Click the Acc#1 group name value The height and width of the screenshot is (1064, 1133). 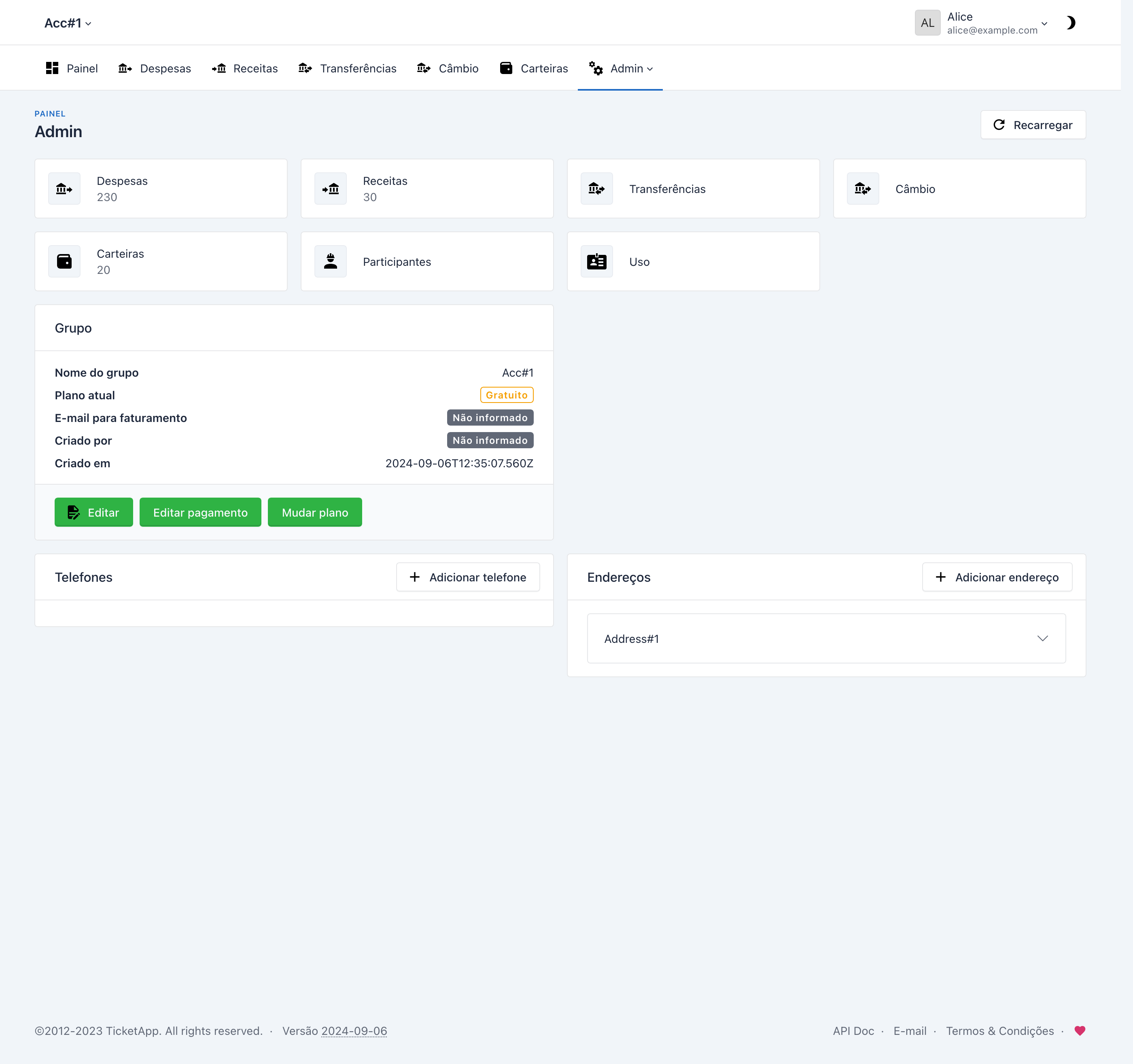point(518,373)
